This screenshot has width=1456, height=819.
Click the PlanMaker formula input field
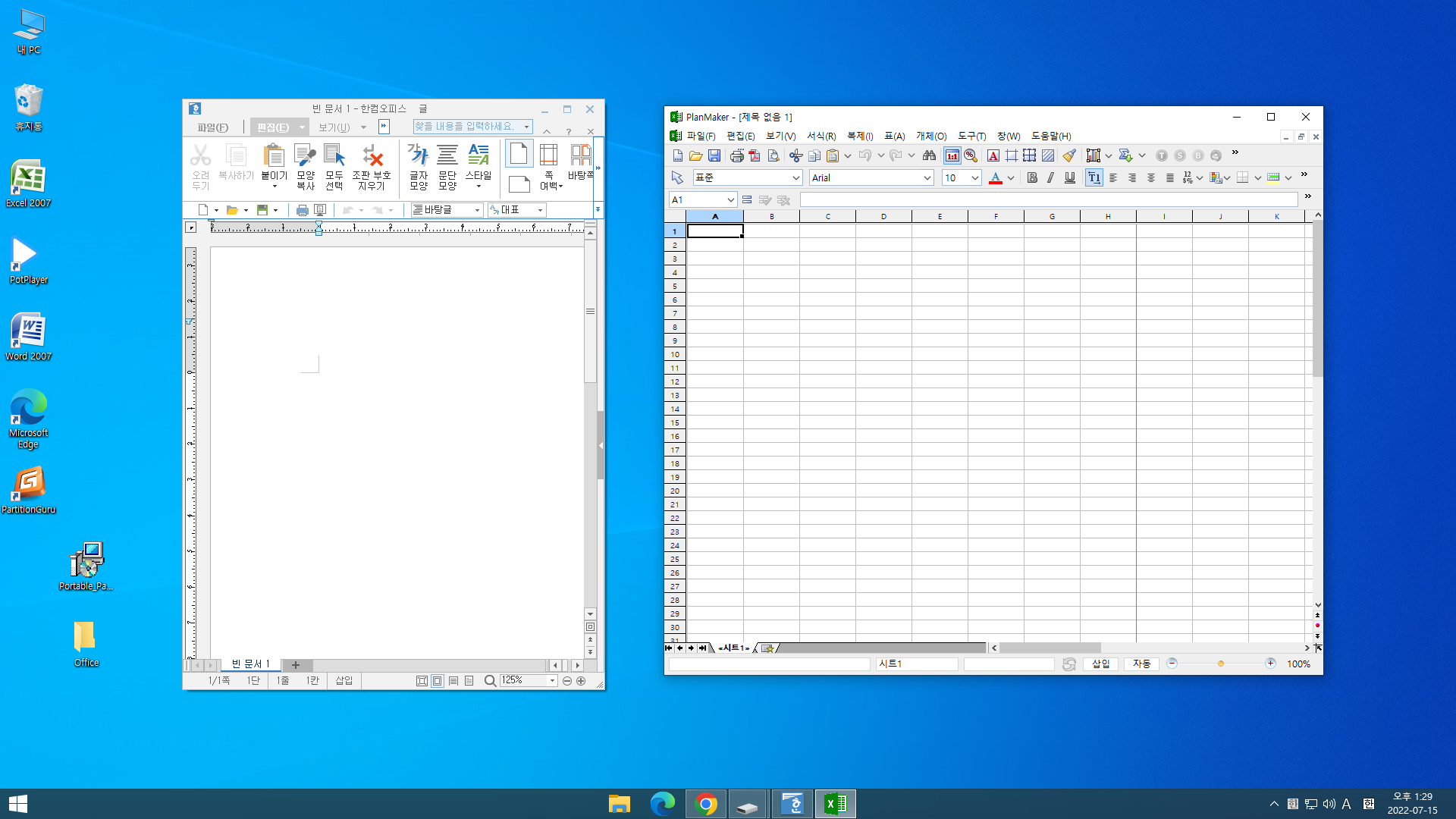(1049, 199)
